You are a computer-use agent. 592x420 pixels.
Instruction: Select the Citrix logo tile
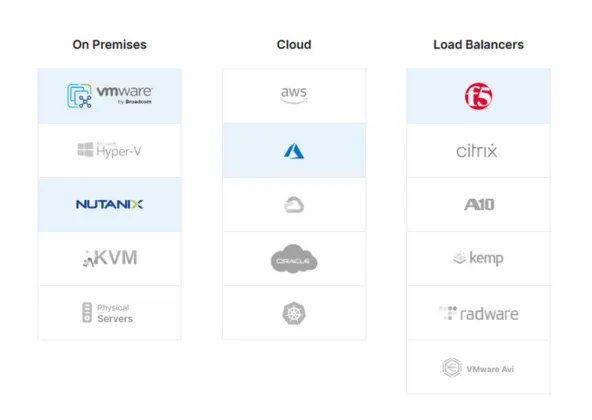pos(478,150)
